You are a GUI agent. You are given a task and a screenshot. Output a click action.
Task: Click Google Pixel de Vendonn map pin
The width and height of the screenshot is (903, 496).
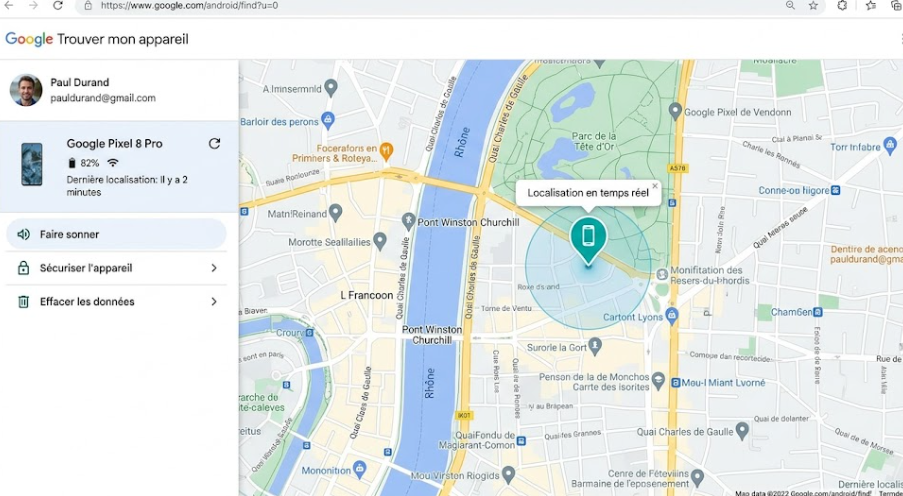tap(675, 111)
